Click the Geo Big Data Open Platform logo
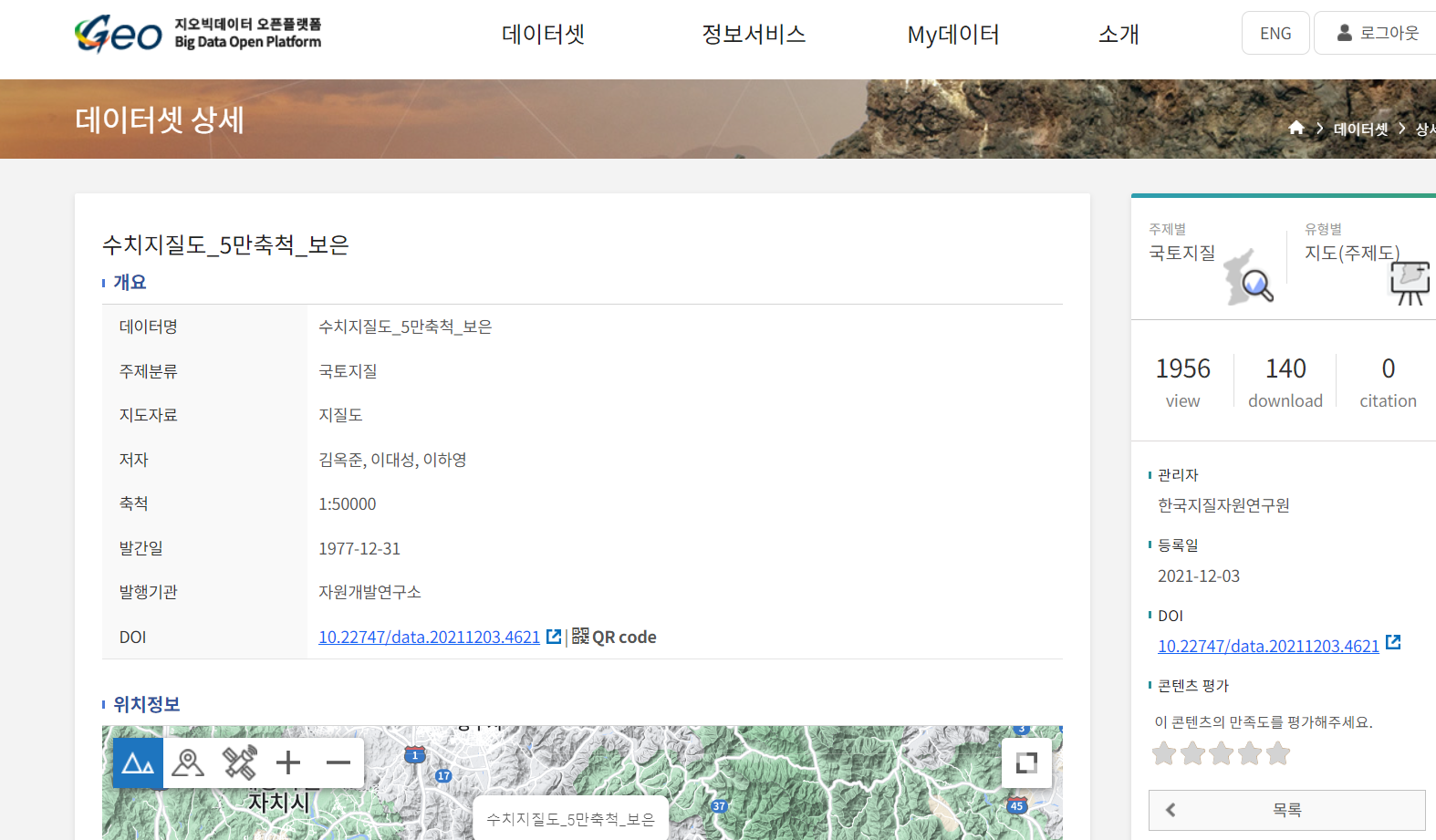This screenshot has height=840, width=1436. tap(198, 34)
